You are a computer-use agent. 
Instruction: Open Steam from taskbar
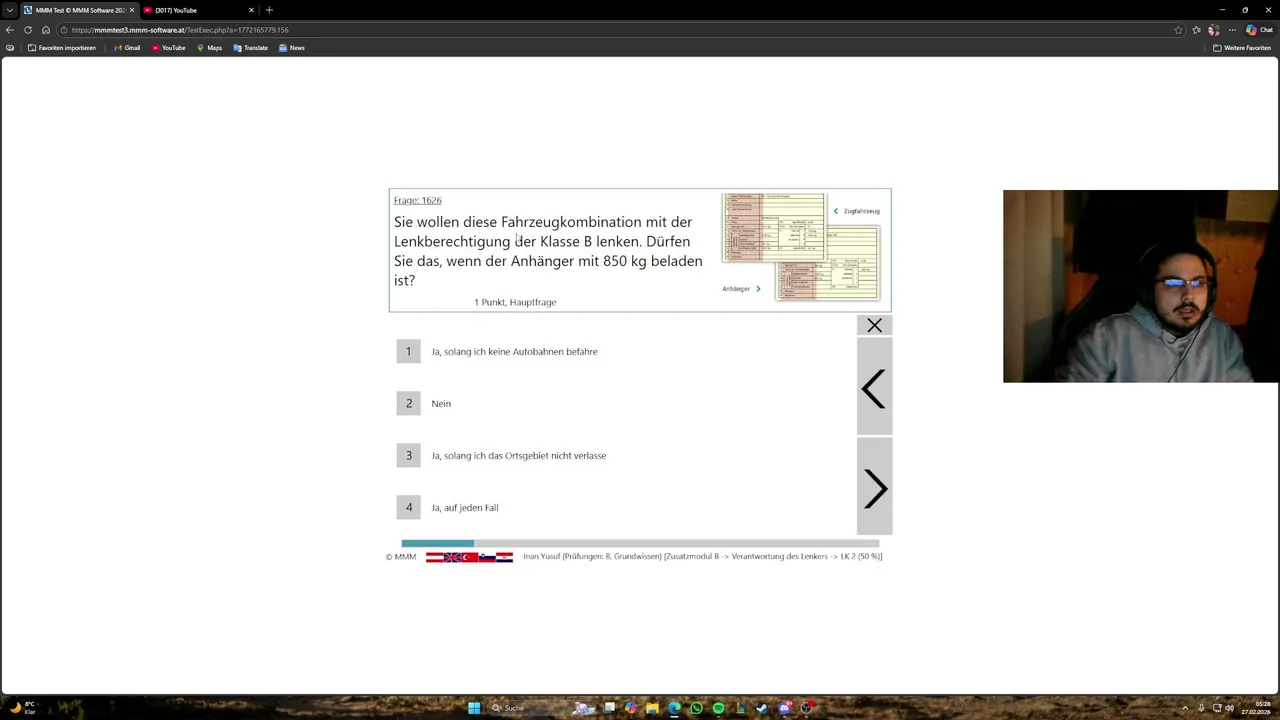[x=762, y=708]
